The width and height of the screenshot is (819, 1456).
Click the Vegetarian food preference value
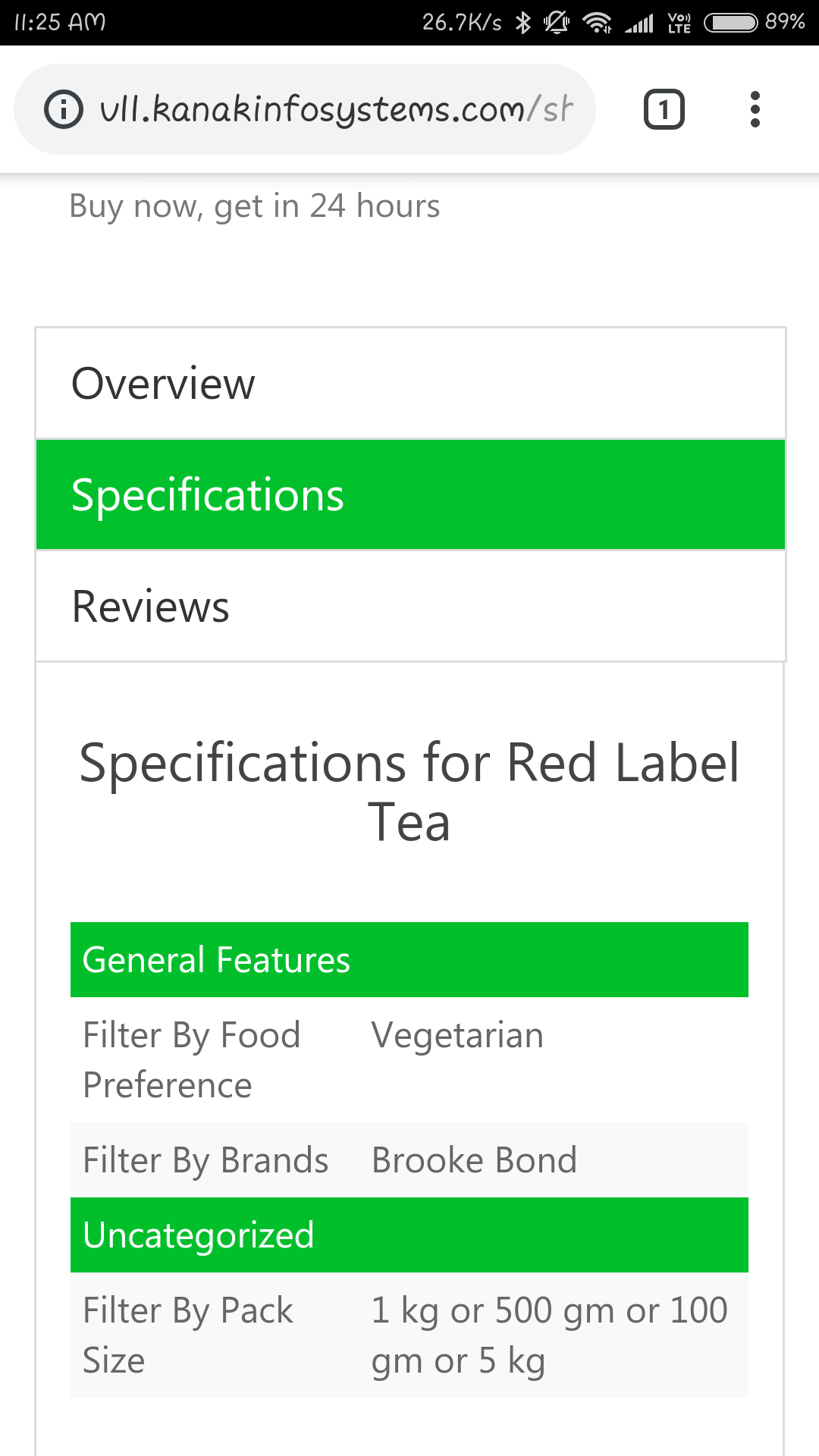click(458, 1035)
